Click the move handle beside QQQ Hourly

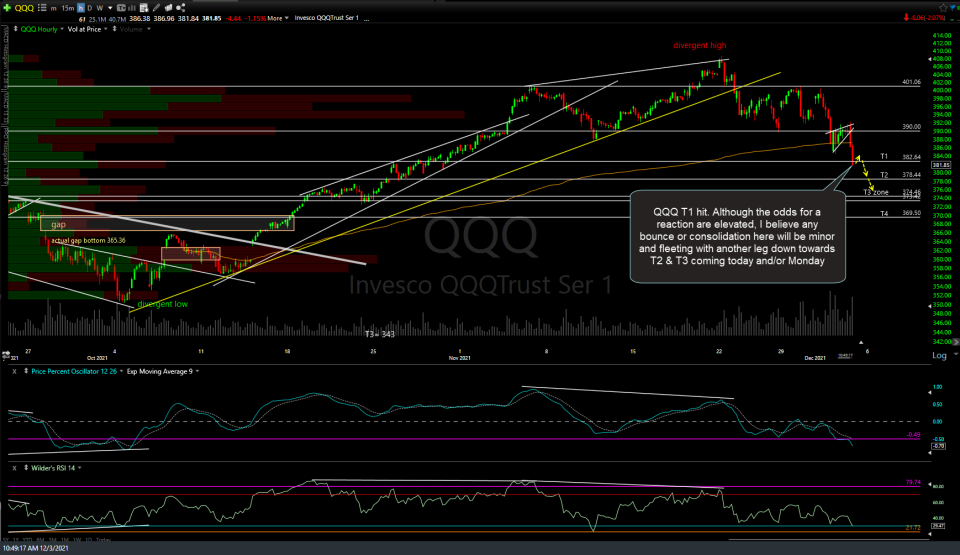[x=15, y=29]
